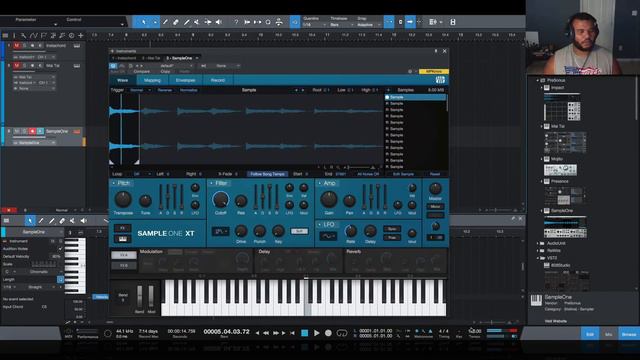This screenshot has width=640, height=360.
Task: Click the Play button in transport
Action: click(x=316, y=333)
